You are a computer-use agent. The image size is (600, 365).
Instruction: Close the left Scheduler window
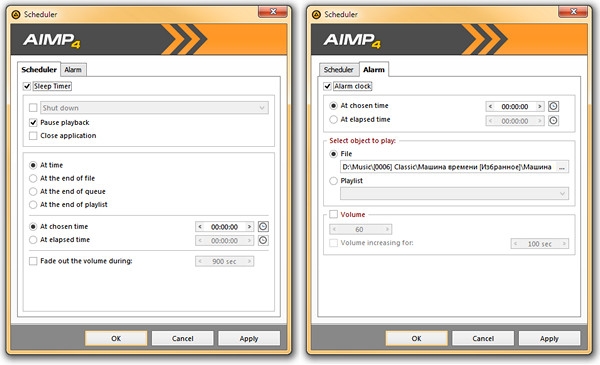pyautogui.click(x=273, y=12)
